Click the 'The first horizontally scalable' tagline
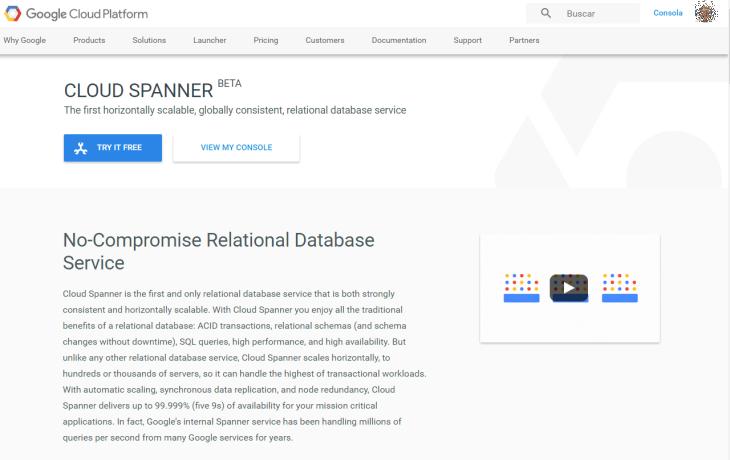Viewport: 730px width, 460px height. point(235,110)
